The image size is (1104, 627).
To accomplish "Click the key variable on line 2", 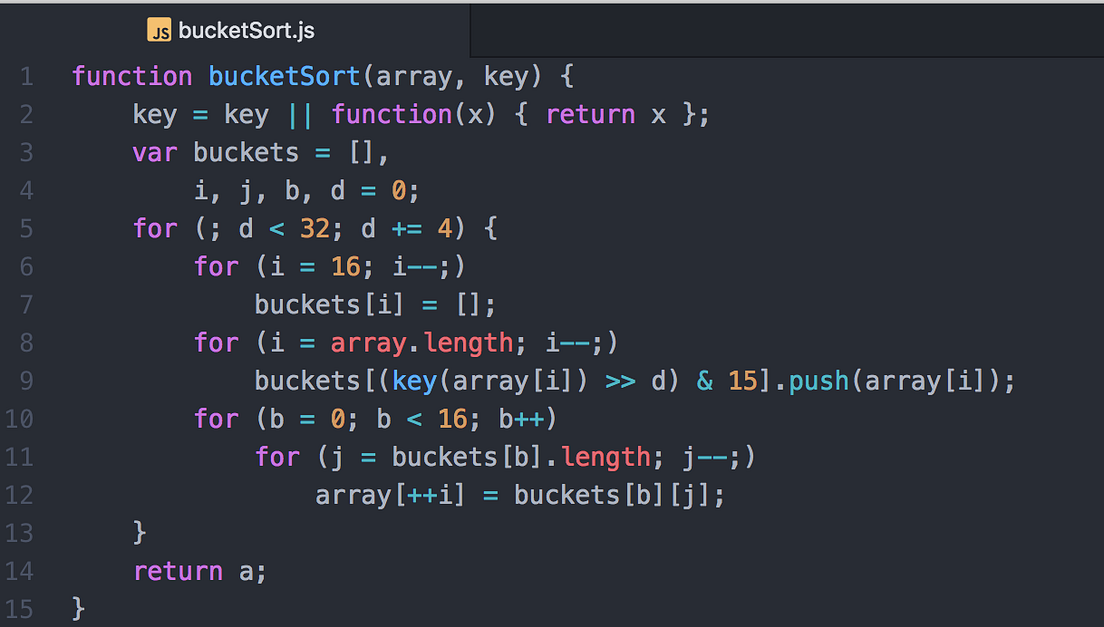I will (x=154, y=114).
